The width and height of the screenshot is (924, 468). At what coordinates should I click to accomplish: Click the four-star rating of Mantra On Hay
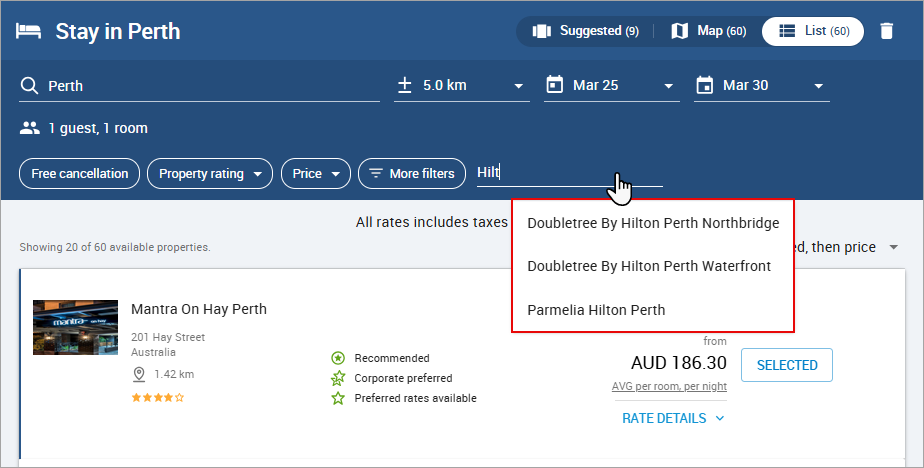[157, 397]
